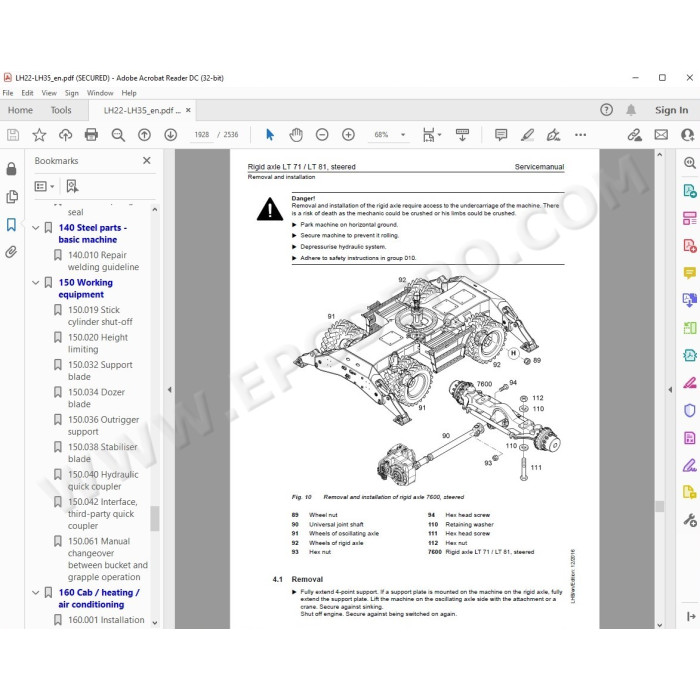The image size is (700, 700).
Task: Send file by email envelope
Action: (661, 135)
